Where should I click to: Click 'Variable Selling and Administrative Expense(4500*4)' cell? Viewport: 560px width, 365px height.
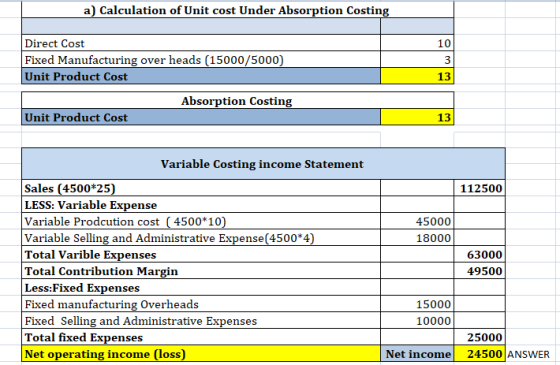(201, 238)
